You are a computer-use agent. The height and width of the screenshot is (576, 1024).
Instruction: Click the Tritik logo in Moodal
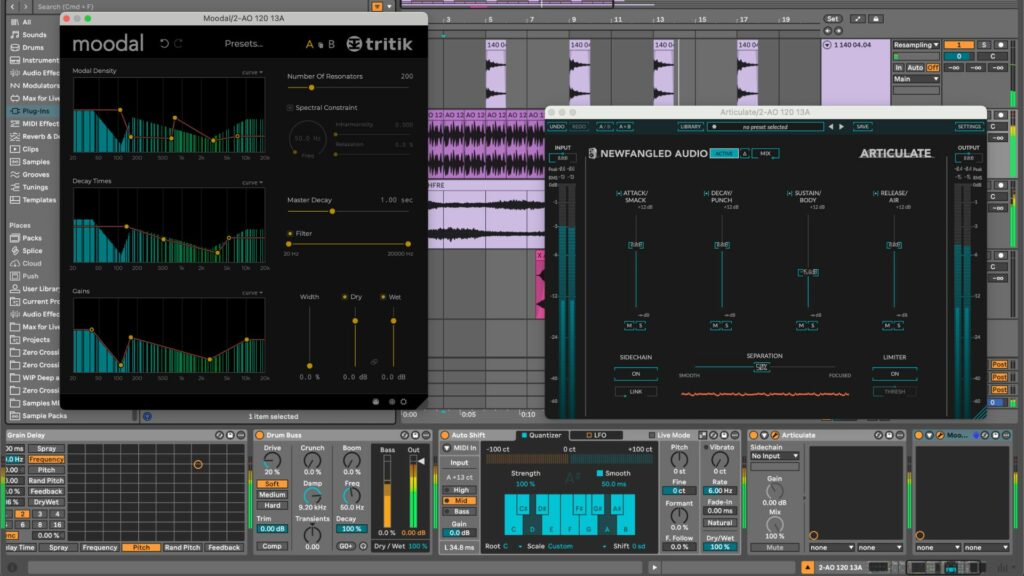pyautogui.click(x=379, y=44)
